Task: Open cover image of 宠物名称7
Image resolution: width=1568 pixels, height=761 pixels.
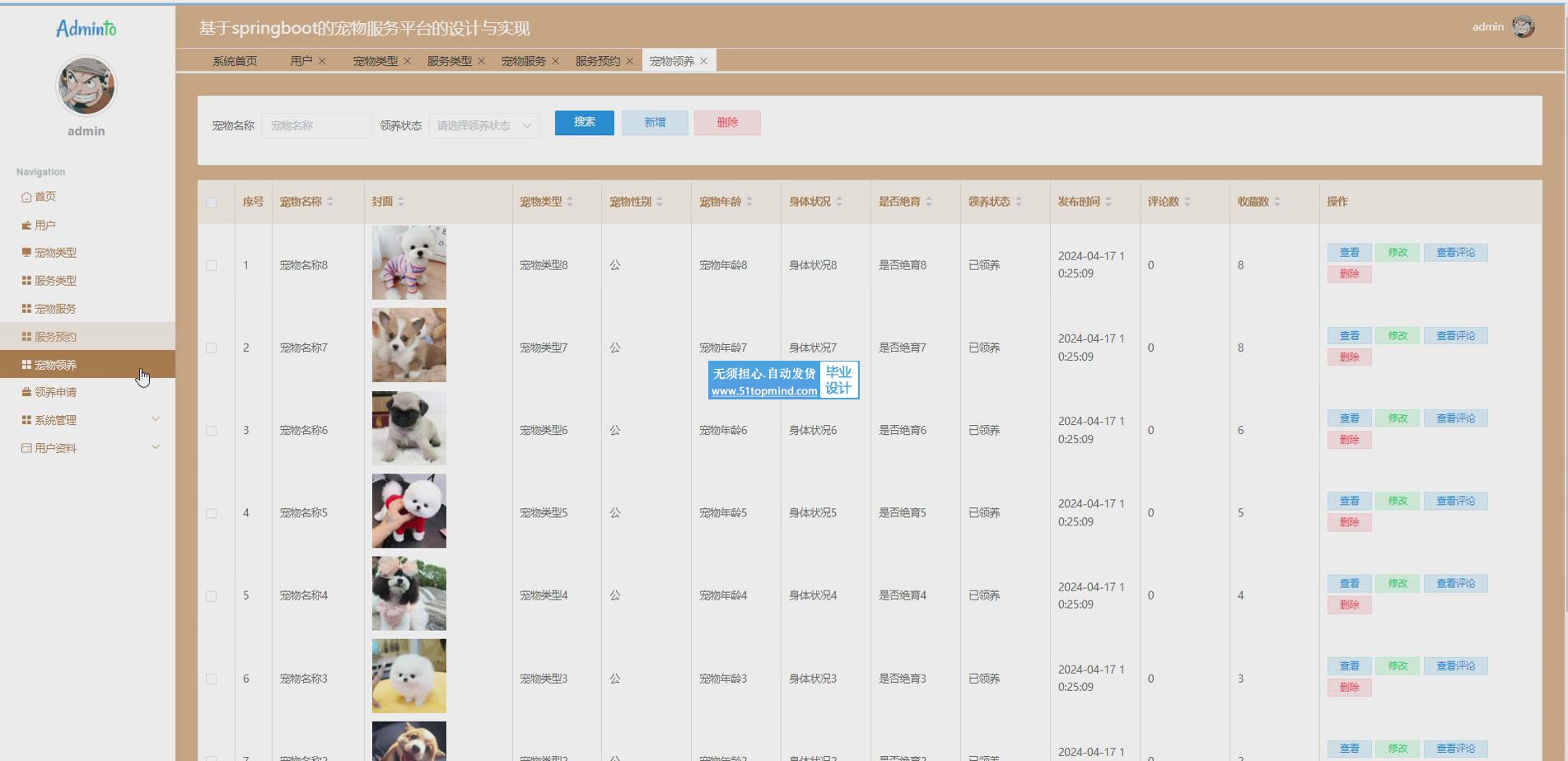Action: click(x=409, y=345)
